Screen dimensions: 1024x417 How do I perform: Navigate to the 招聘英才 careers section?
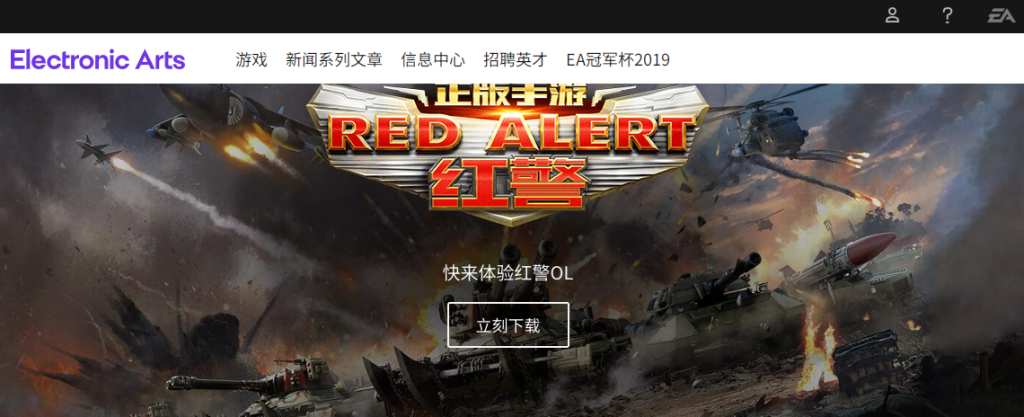(x=515, y=60)
